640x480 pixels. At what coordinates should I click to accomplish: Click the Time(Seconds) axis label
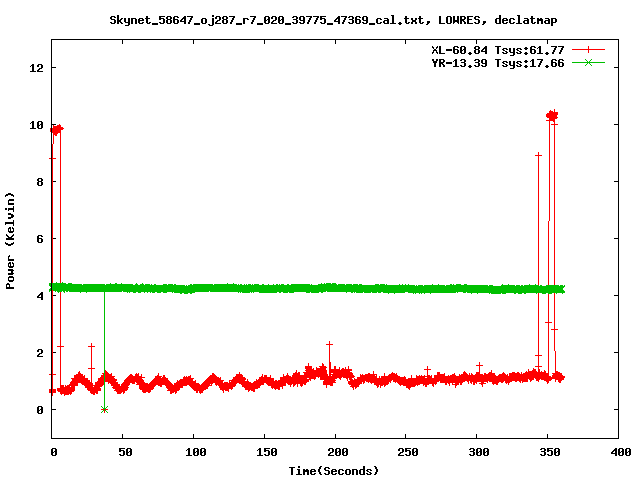333,471
